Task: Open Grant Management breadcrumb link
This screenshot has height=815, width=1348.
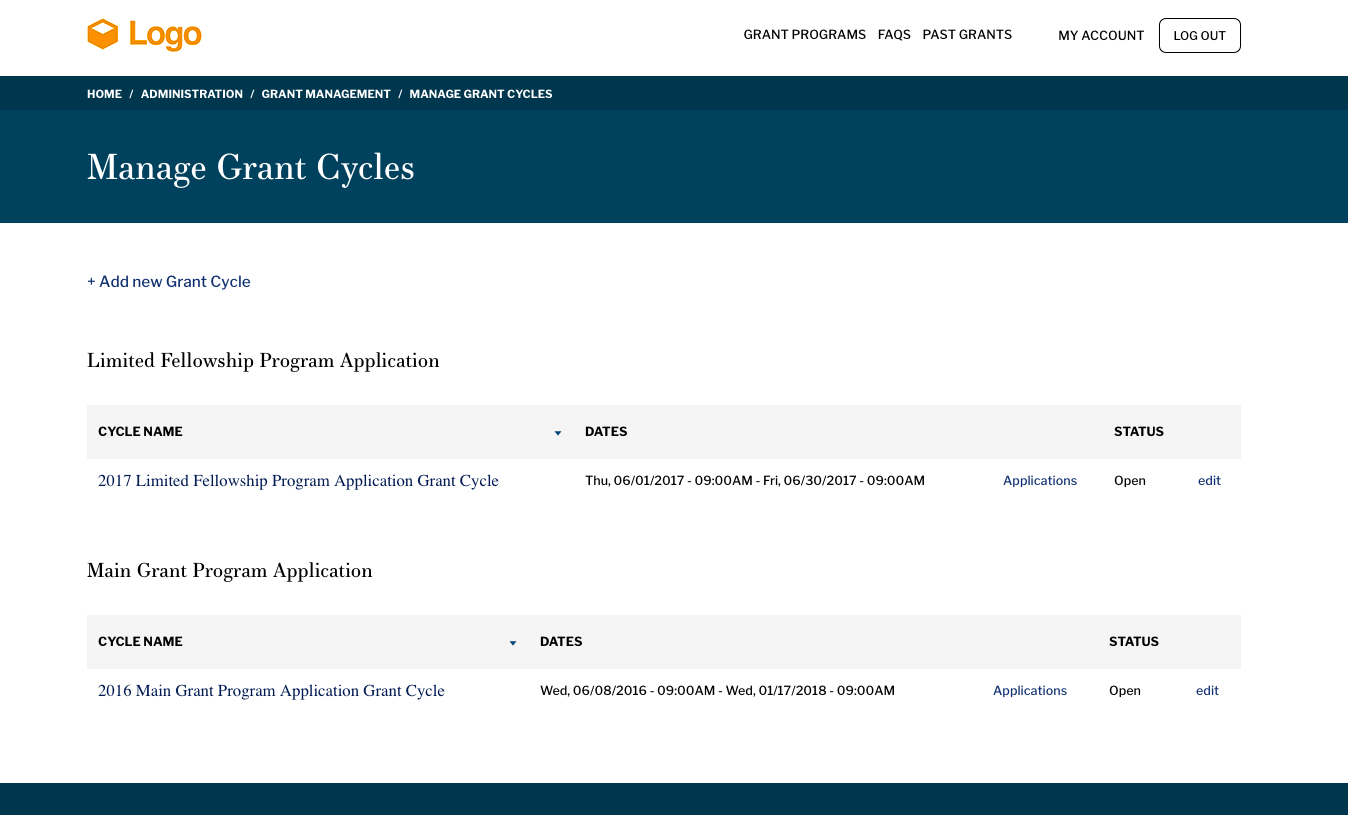Action: click(326, 94)
